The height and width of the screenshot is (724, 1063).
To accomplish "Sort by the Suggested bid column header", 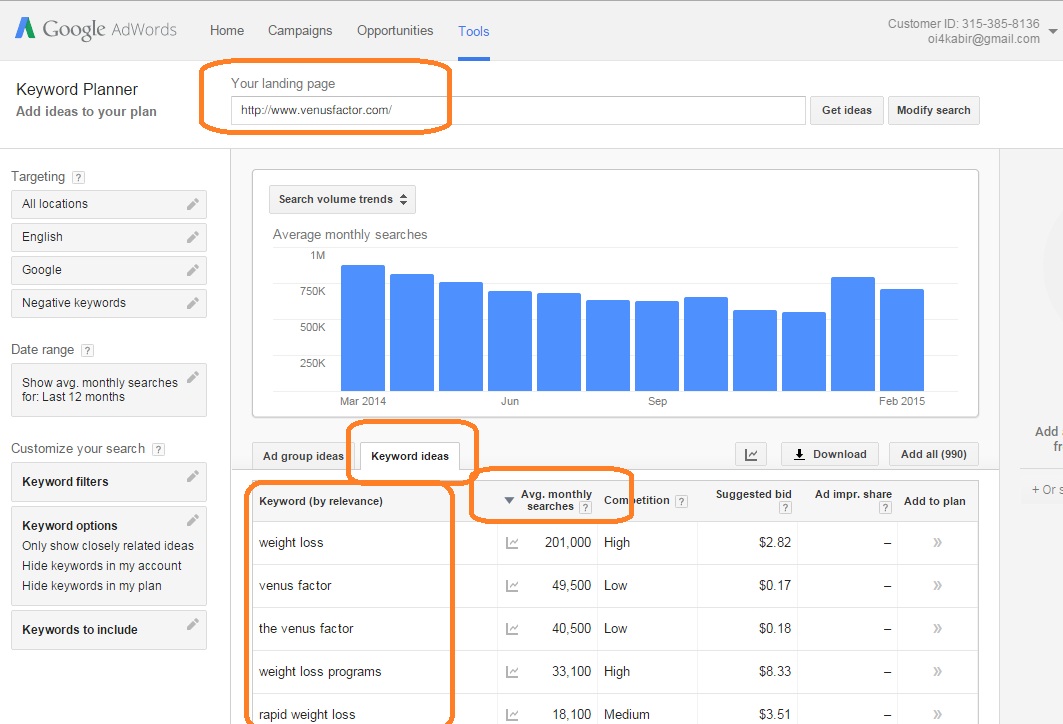I will [753, 494].
